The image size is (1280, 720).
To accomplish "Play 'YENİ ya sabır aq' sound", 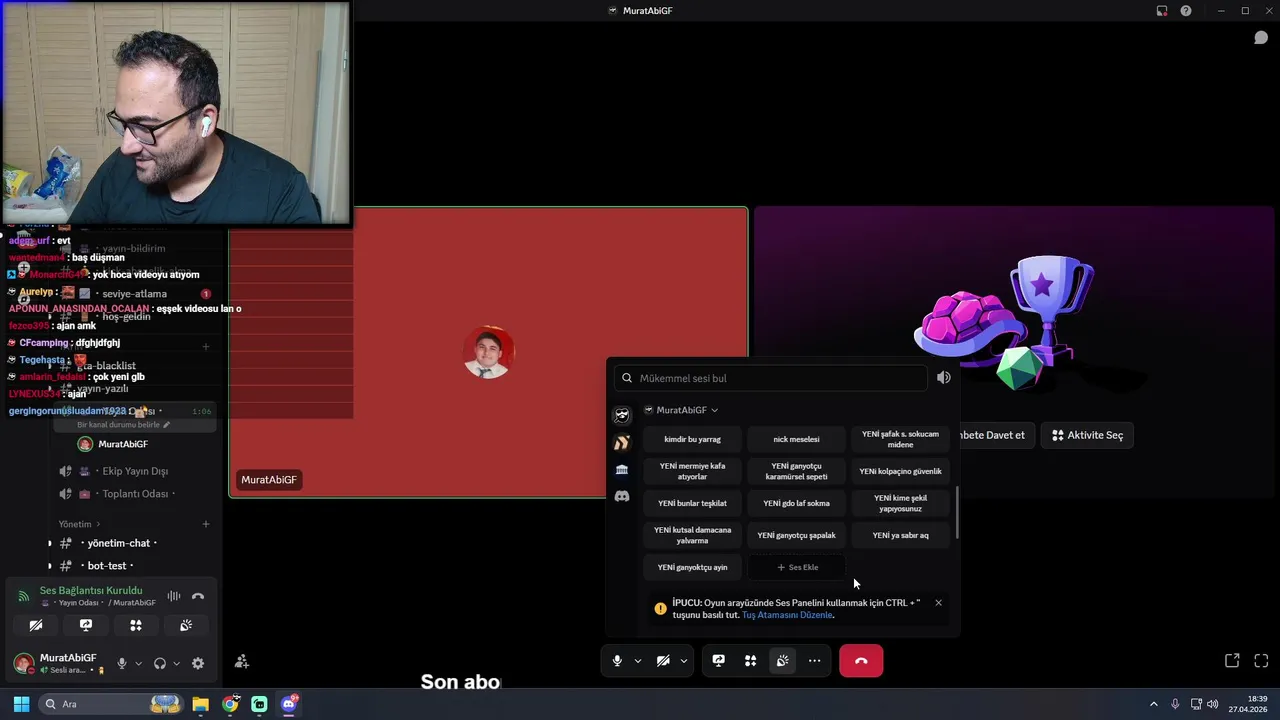I will click(900, 535).
